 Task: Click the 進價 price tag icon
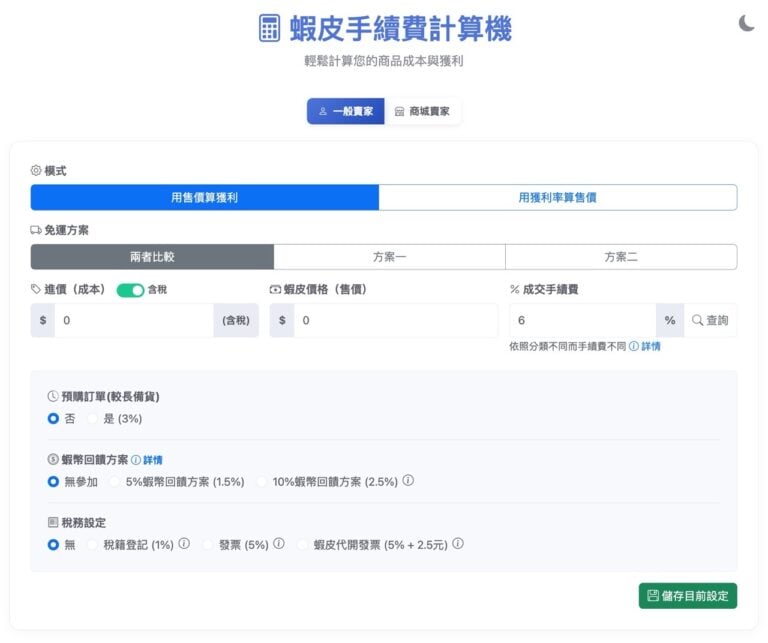click(x=36, y=289)
